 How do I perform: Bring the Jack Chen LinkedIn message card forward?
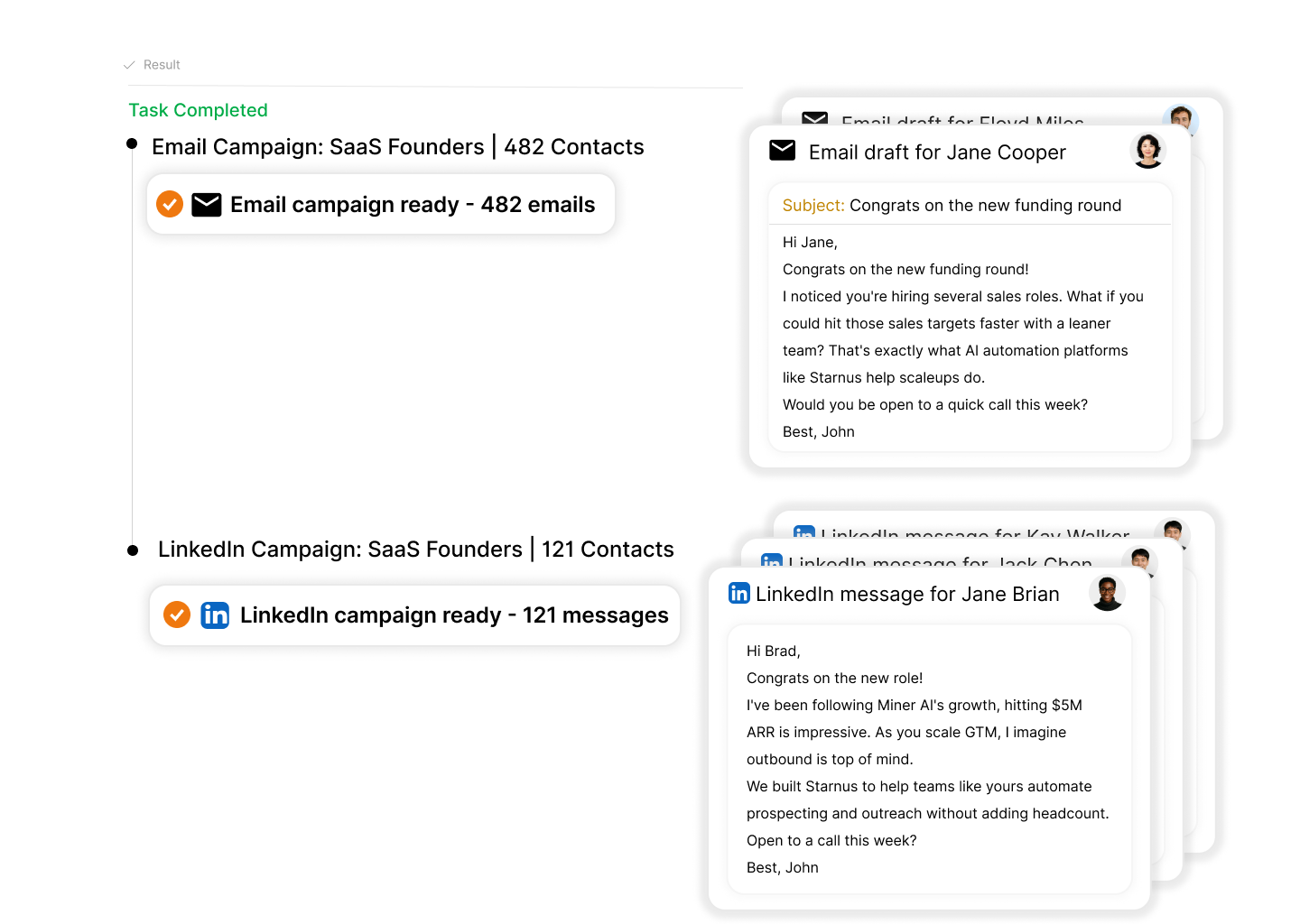pyautogui.click(x=939, y=559)
